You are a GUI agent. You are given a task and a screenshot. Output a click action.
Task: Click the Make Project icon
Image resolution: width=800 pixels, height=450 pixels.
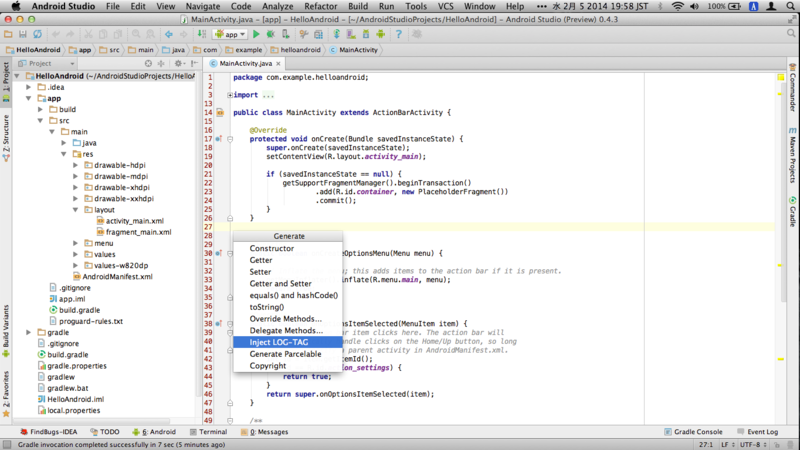pyautogui.click(x=202, y=34)
